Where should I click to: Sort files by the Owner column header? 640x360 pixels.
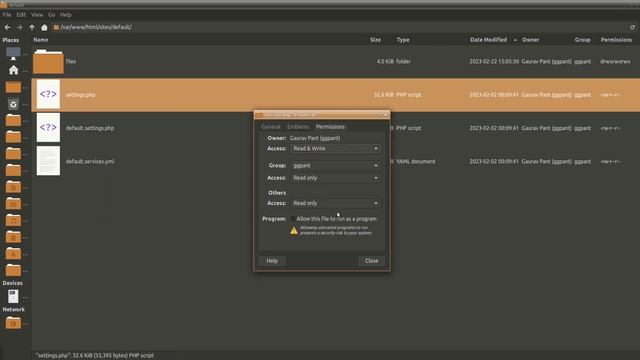[x=531, y=40]
